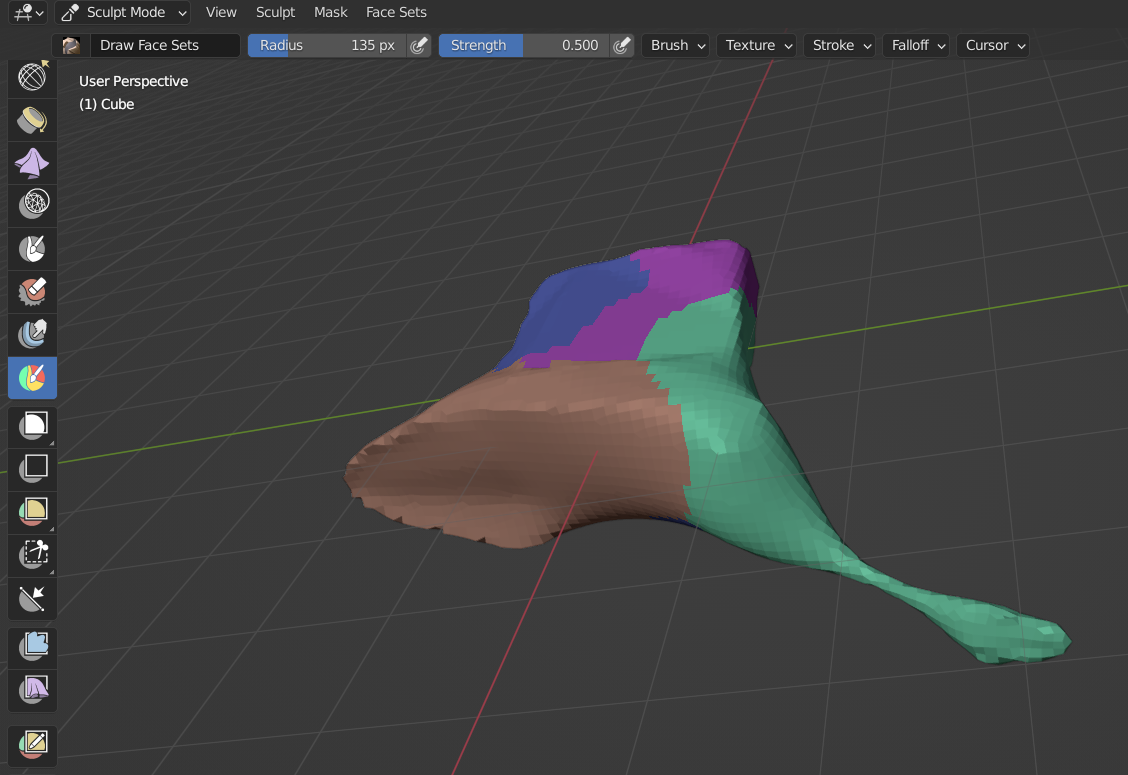The width and height of the screenshot is (1128, 775).
Task: Adjust the Radius slider to change brush size
Action: coord(330,45)
